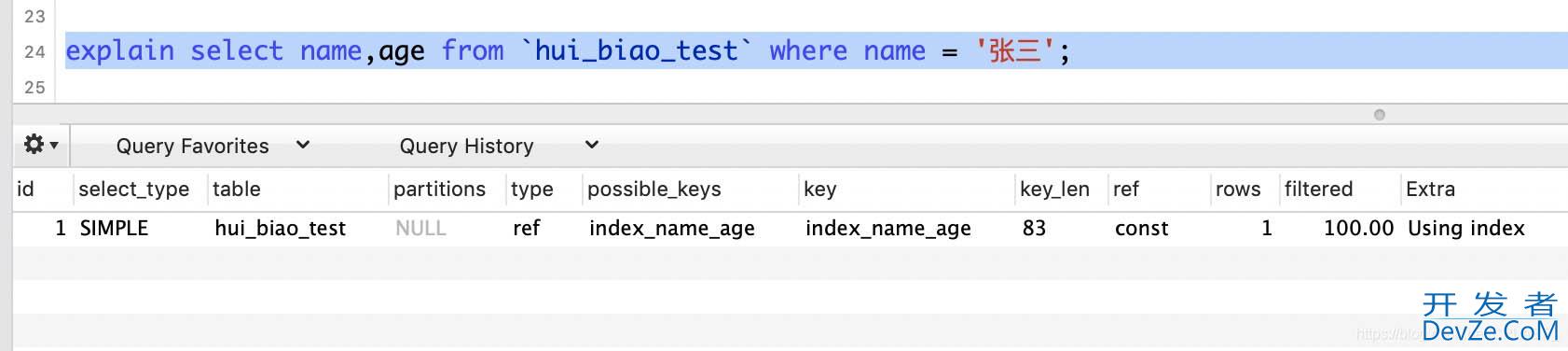Click line number 23 in gutter
Image resolution: width=1568 pixels, height=351 pixels.
34,16
